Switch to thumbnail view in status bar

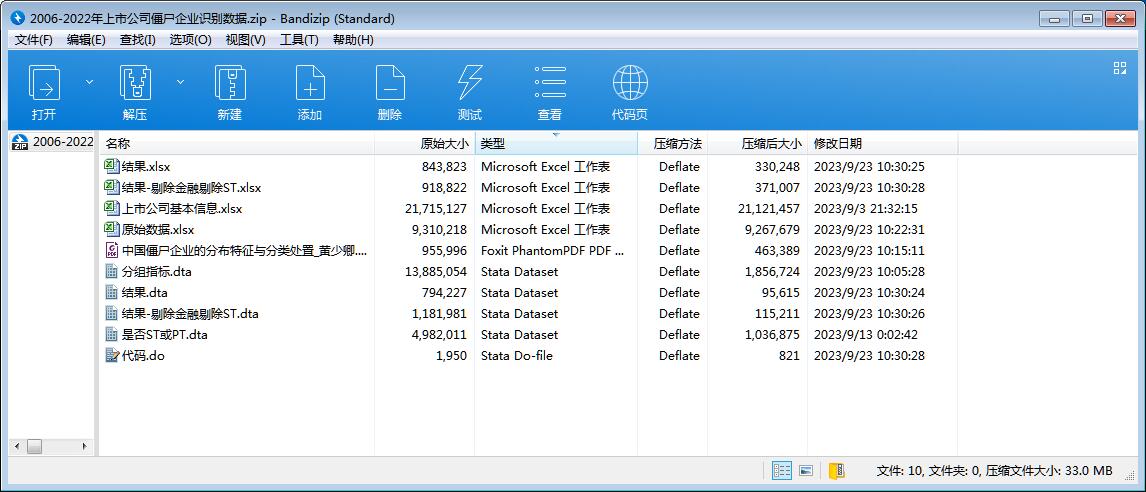point(806,471)
